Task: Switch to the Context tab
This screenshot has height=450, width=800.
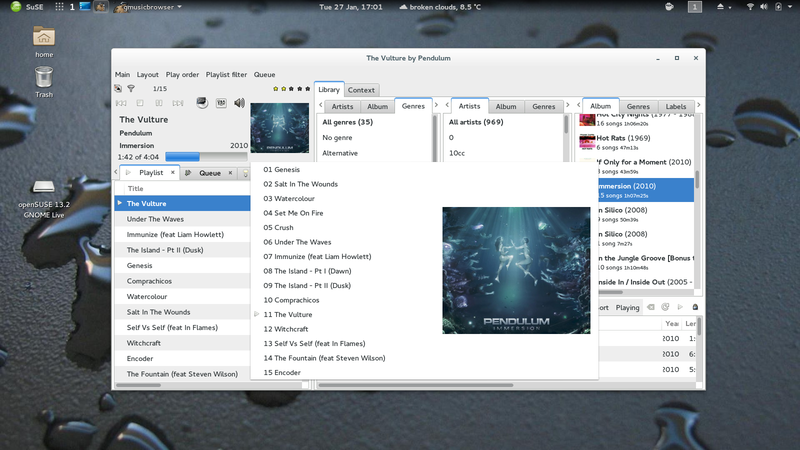Action: (361, 90)
